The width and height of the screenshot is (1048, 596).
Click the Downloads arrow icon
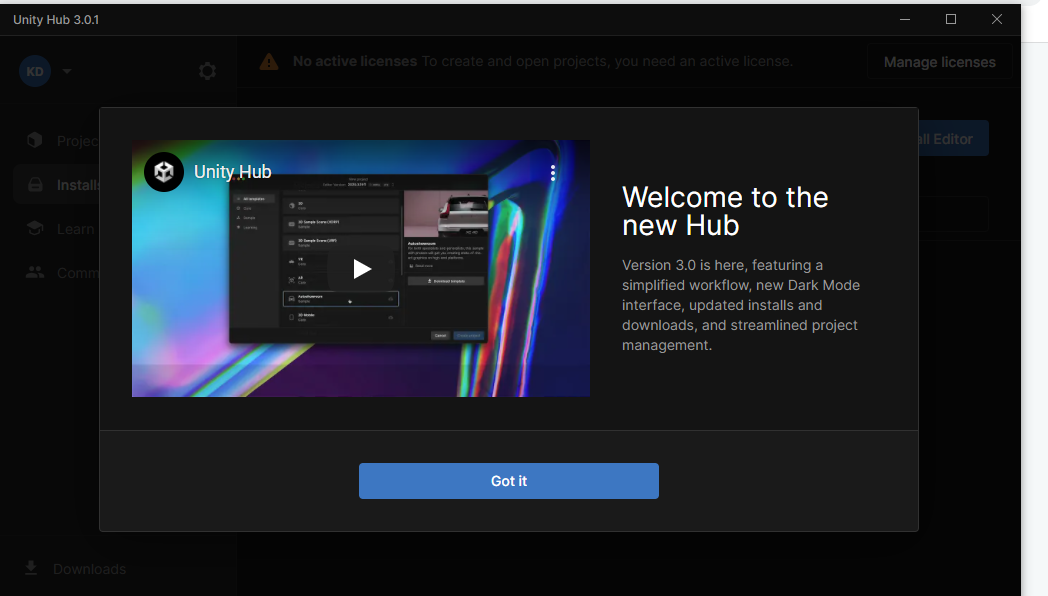31,568
